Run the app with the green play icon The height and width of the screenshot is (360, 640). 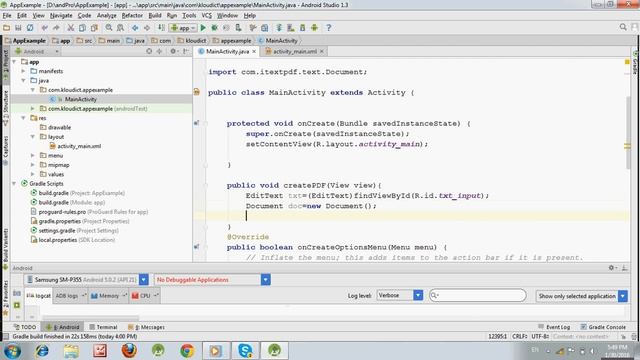pyautogui.click(x=203, y=28)
